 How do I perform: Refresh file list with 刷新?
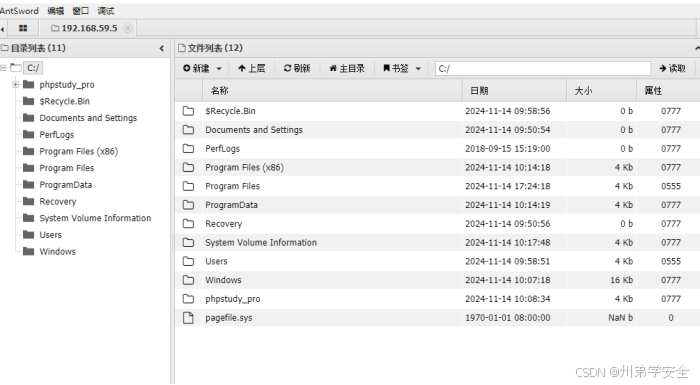(296, 68)
